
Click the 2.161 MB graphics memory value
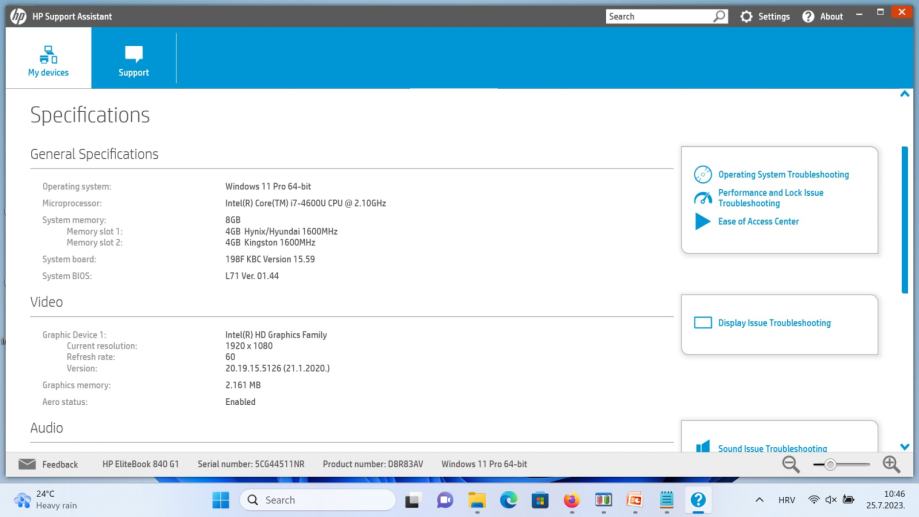tap(243, 385)
